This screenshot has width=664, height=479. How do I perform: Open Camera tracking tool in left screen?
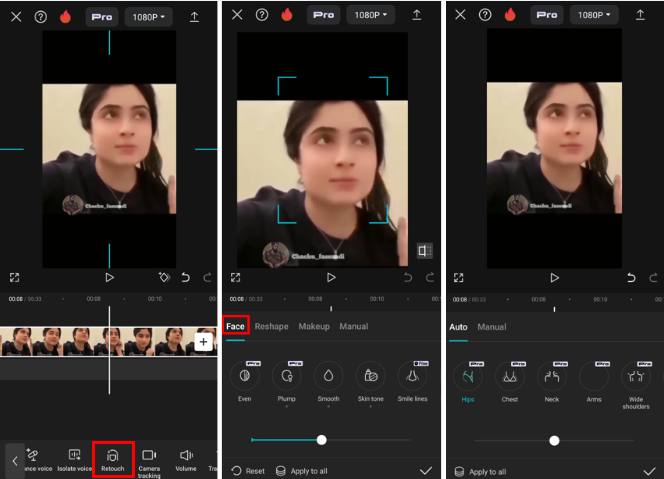tap(149, 463)
